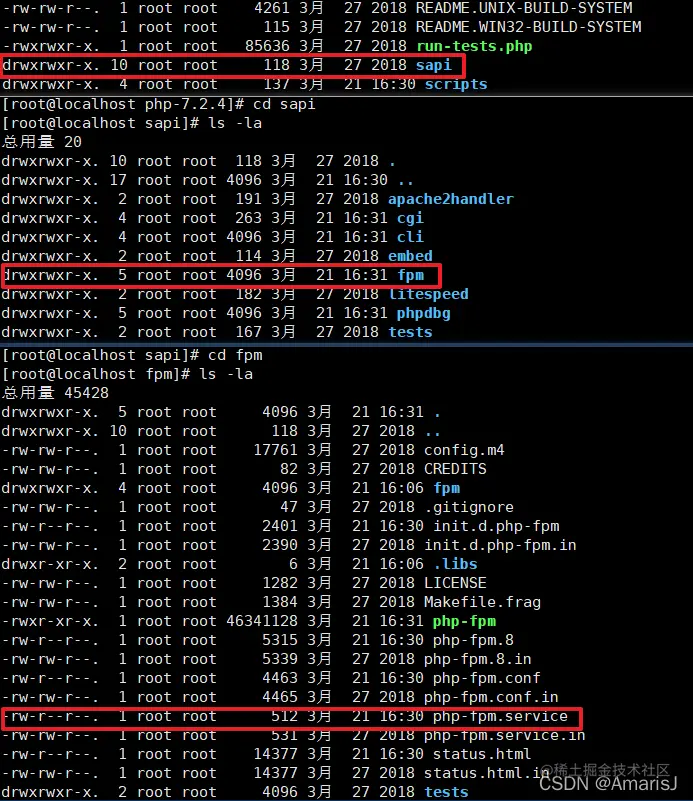
Task: Click the README.UNIX-BUILD-SYSTEM file name
Action: pyautogui.click(x=524, y=8)
